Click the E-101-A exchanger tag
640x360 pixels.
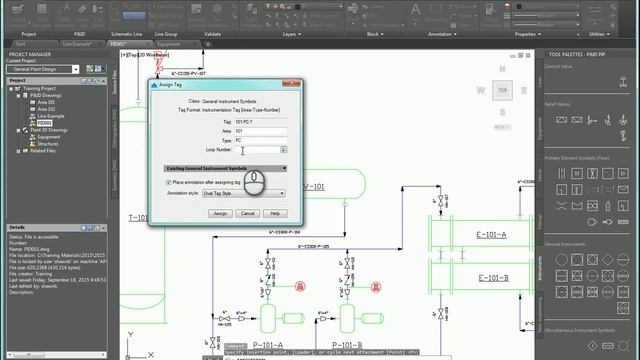(x=491, y=235)
